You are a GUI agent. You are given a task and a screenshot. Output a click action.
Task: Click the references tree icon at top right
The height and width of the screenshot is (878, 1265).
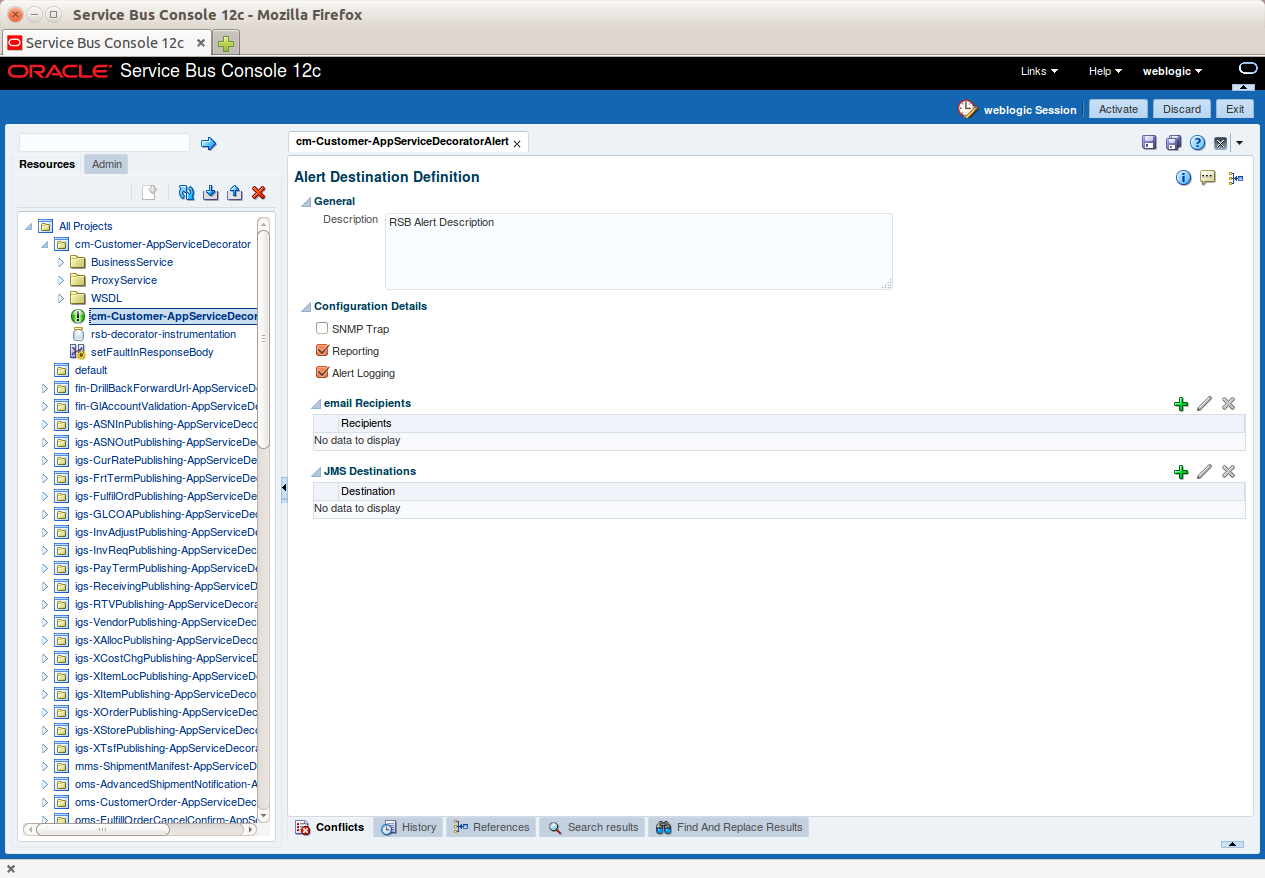click(x=1236, y=178)
